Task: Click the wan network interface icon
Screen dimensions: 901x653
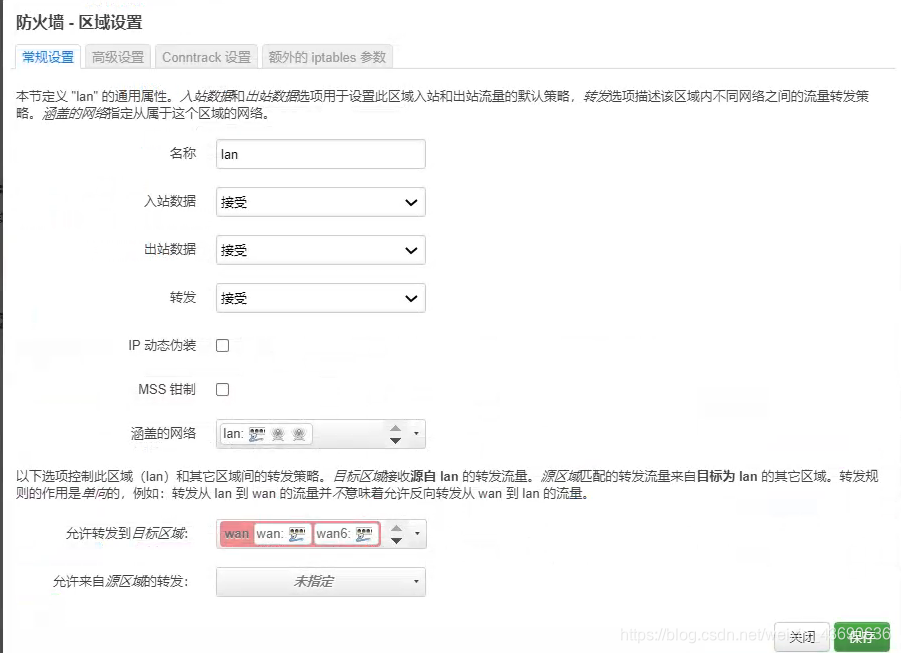Action: [x=297, y=534]
